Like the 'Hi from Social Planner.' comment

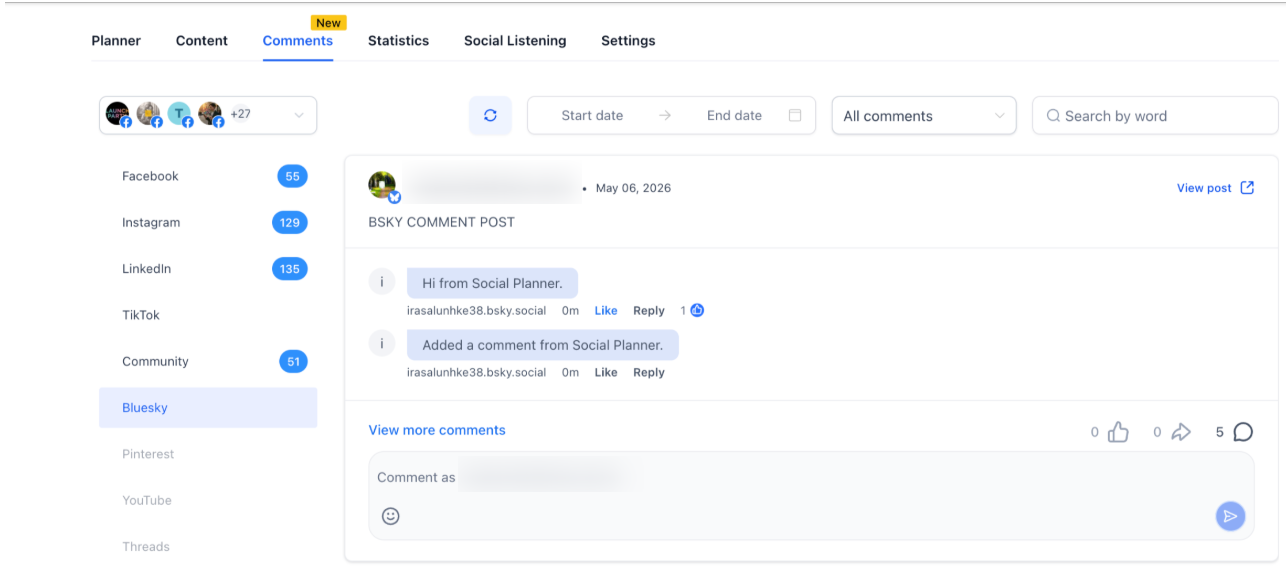(x=606, y=311)
